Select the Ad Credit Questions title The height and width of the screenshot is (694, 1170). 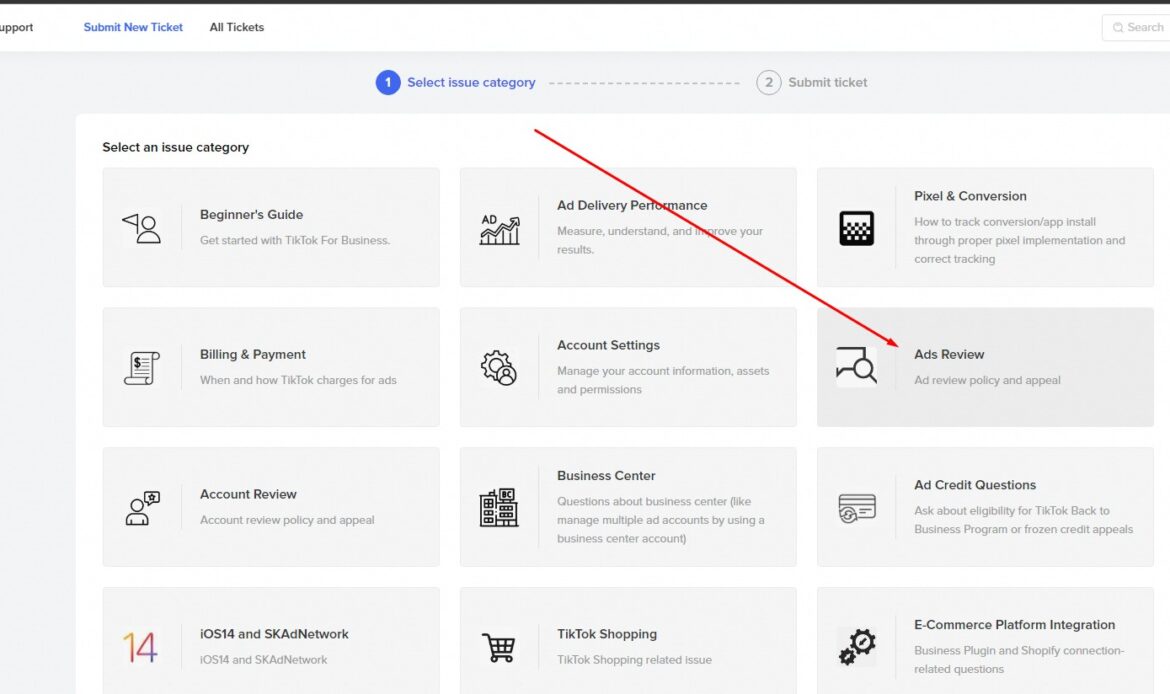[975, 485]
